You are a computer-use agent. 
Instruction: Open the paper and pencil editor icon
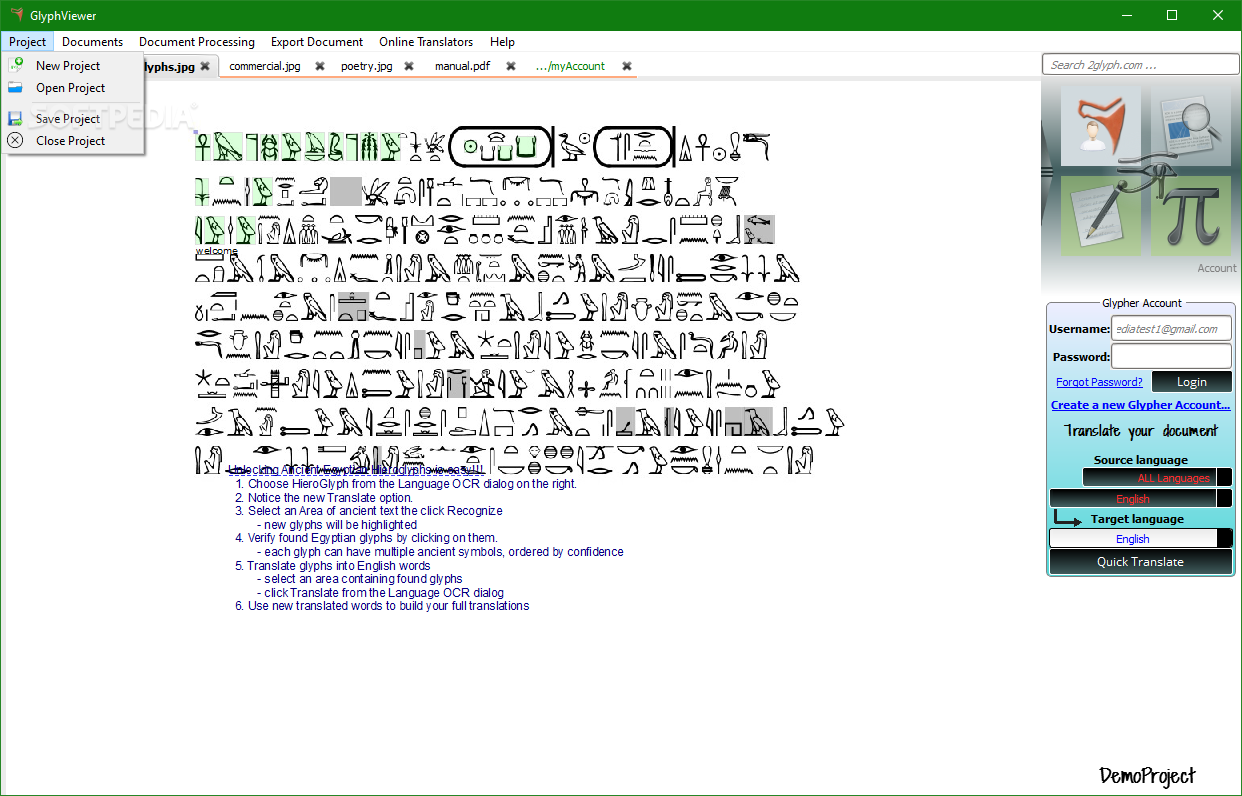(x=1100, y=215)
